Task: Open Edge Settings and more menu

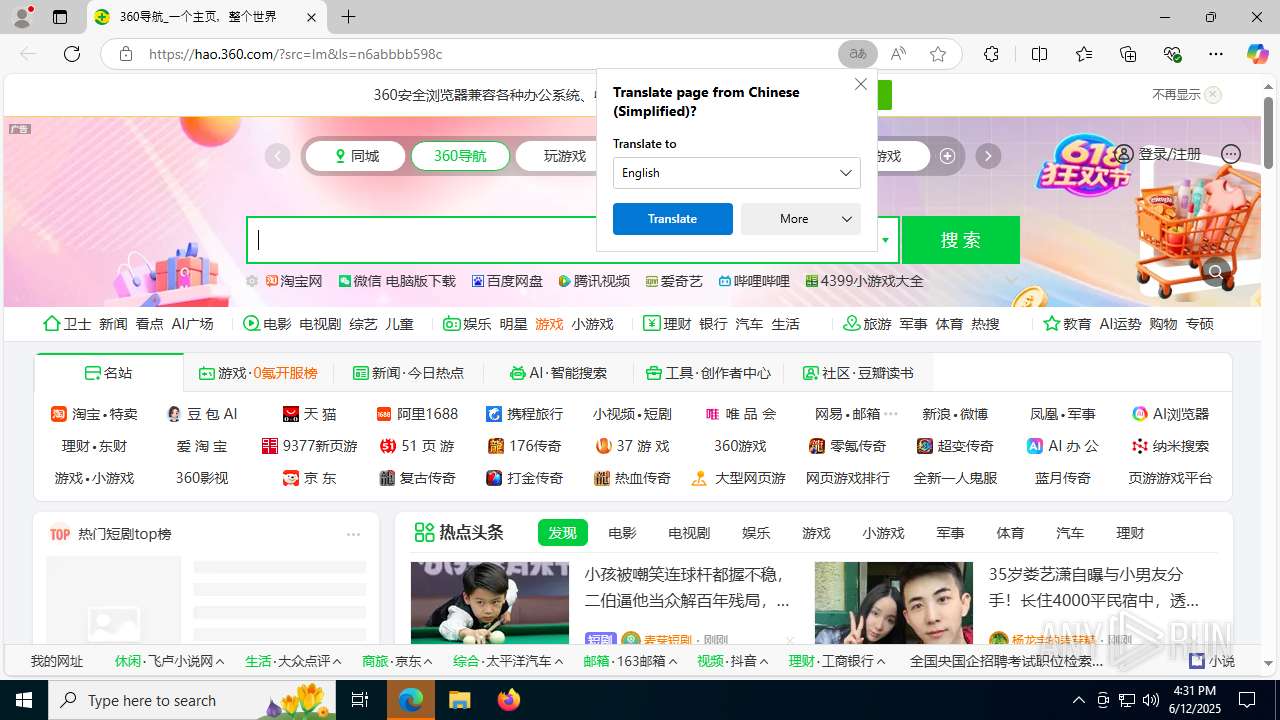Action: pyautogui.click(x=1216, y=54)
